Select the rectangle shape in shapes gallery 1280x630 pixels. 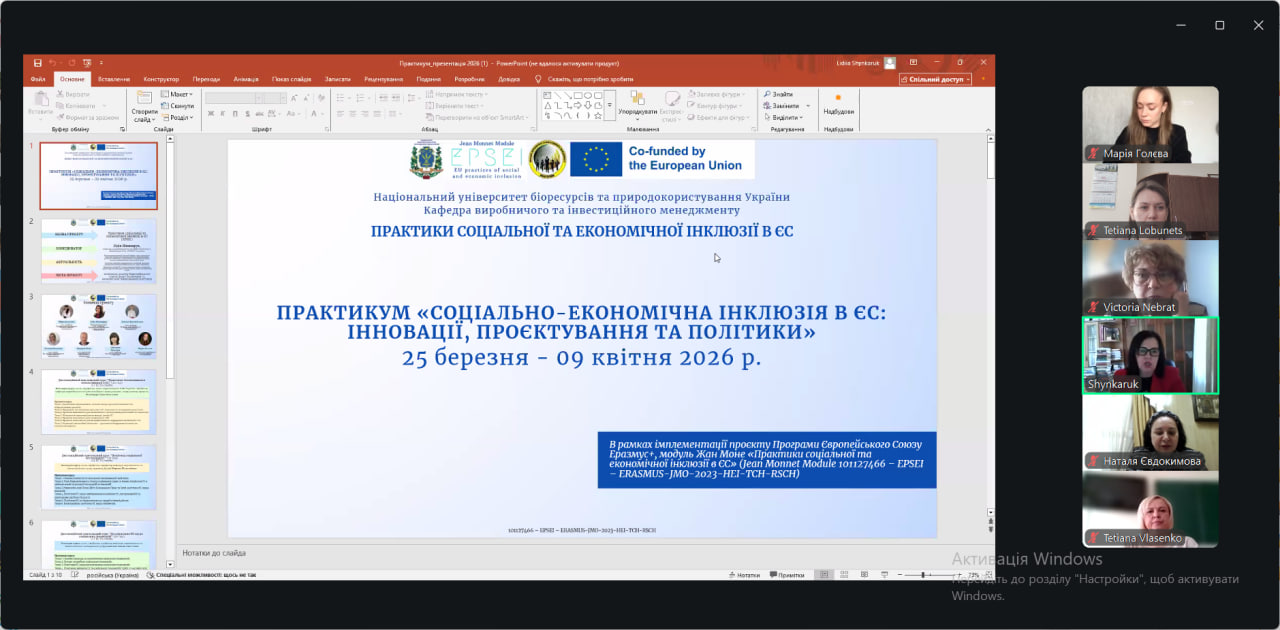579,95
